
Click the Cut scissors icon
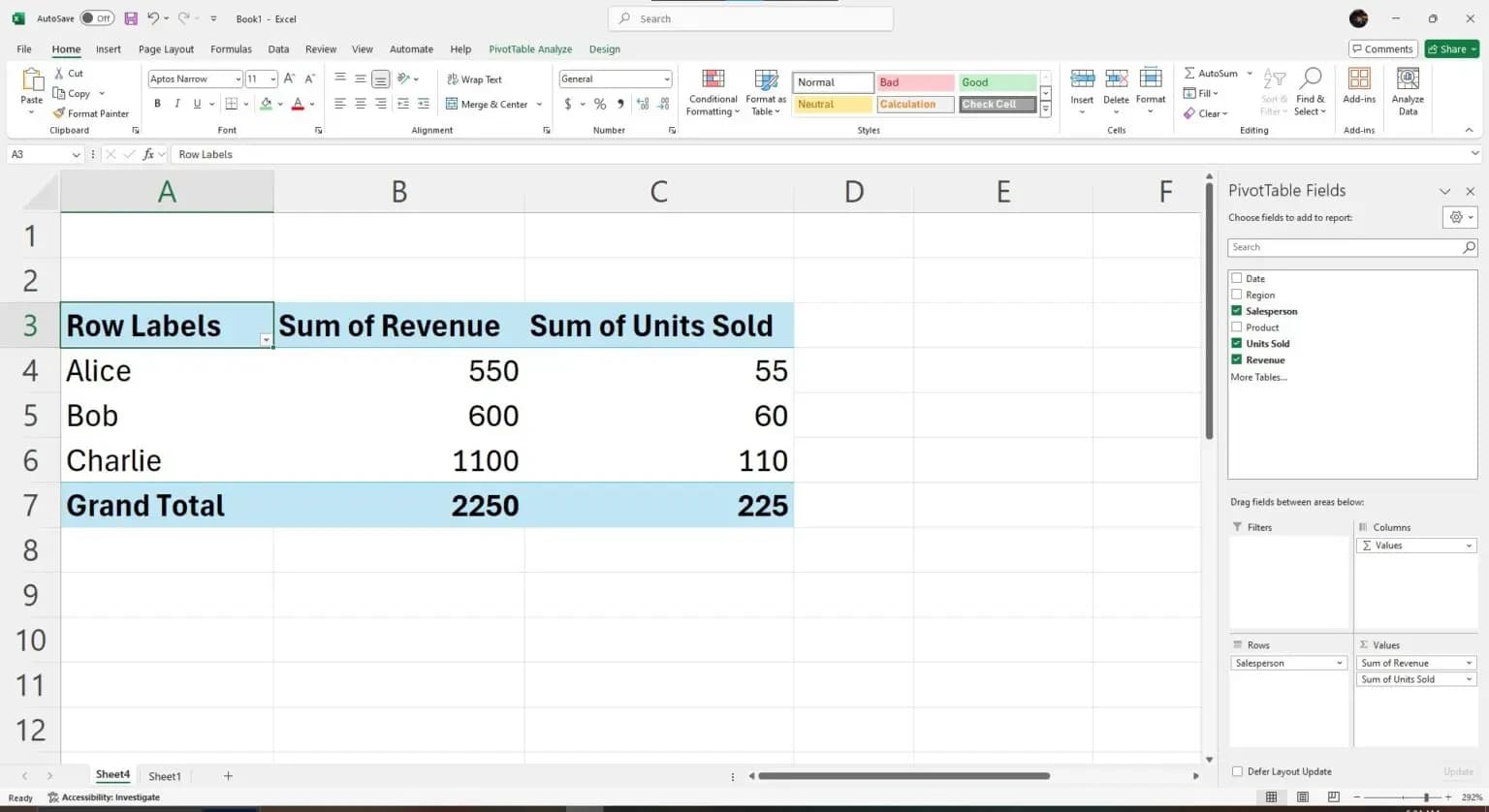click(60, 74)
